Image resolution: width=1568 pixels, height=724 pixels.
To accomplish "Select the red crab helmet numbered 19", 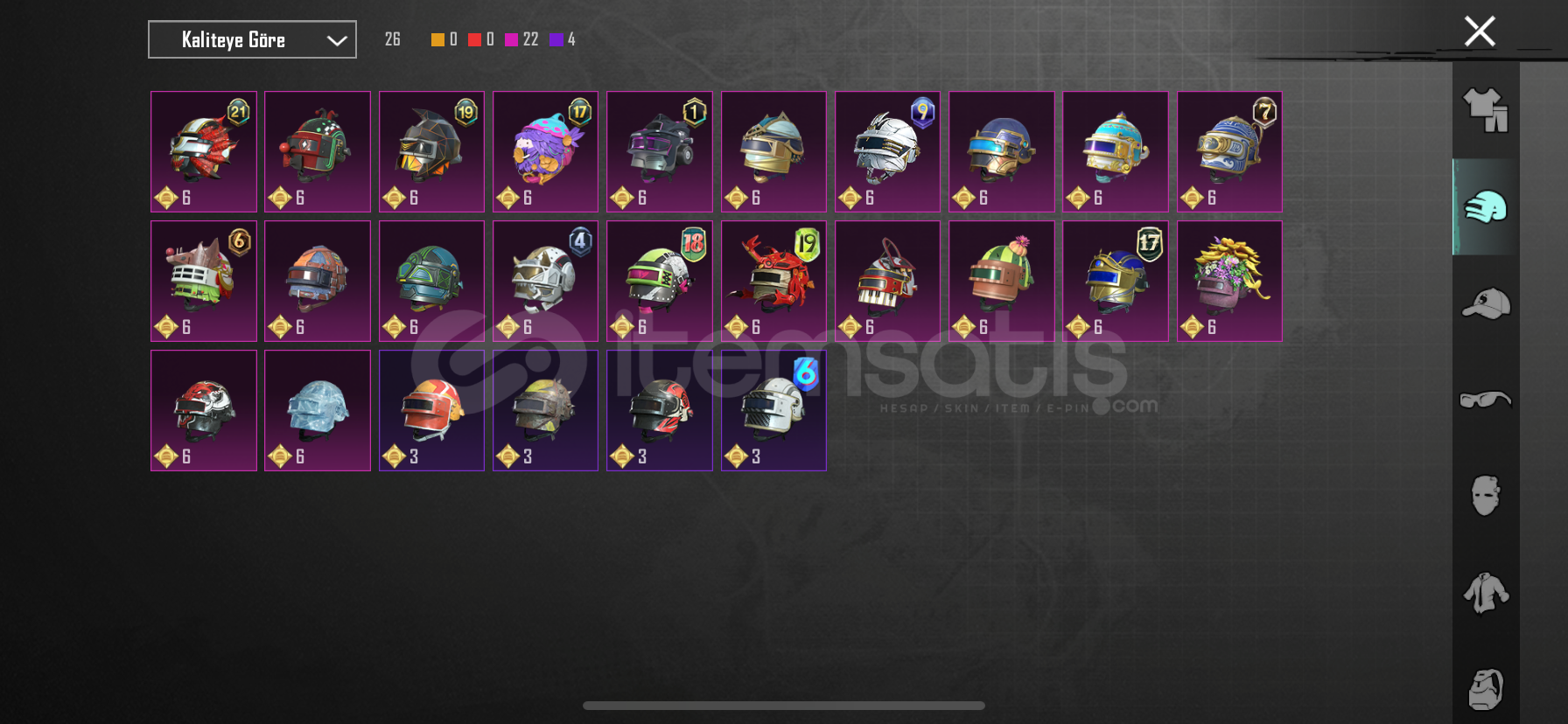I will tap(773, 281).
